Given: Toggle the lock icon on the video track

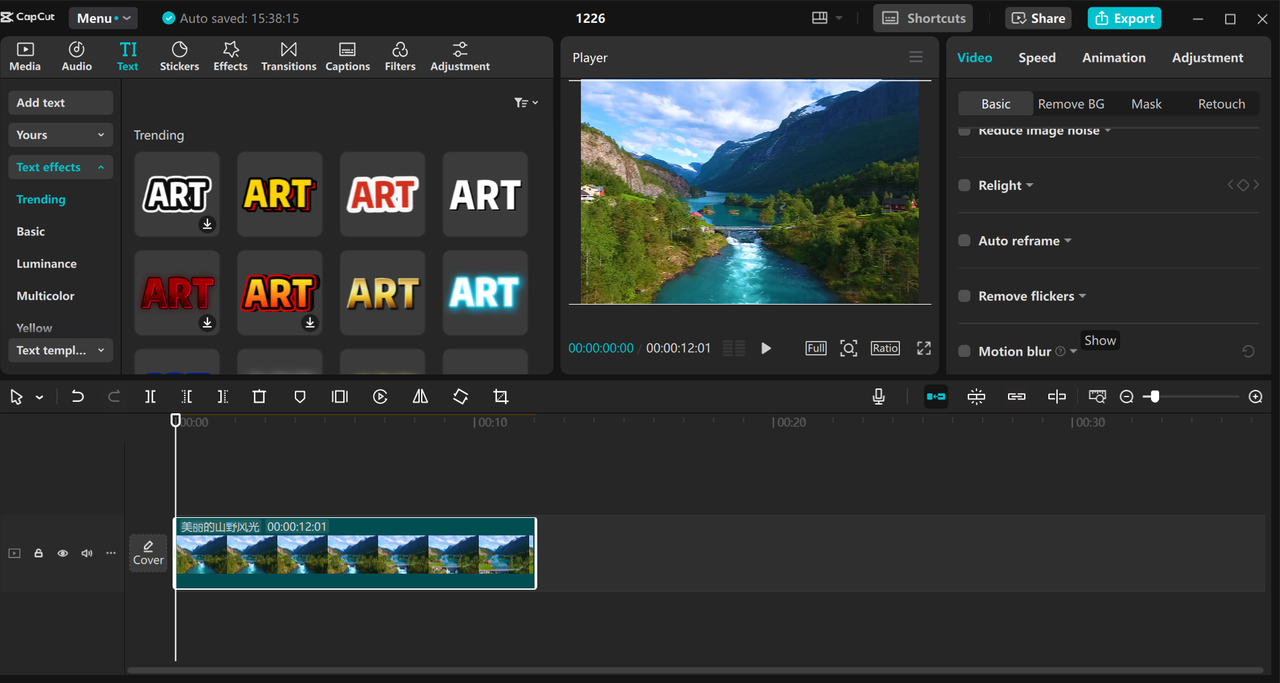Looking at the screenshot, I should click(x=38, y=553).
